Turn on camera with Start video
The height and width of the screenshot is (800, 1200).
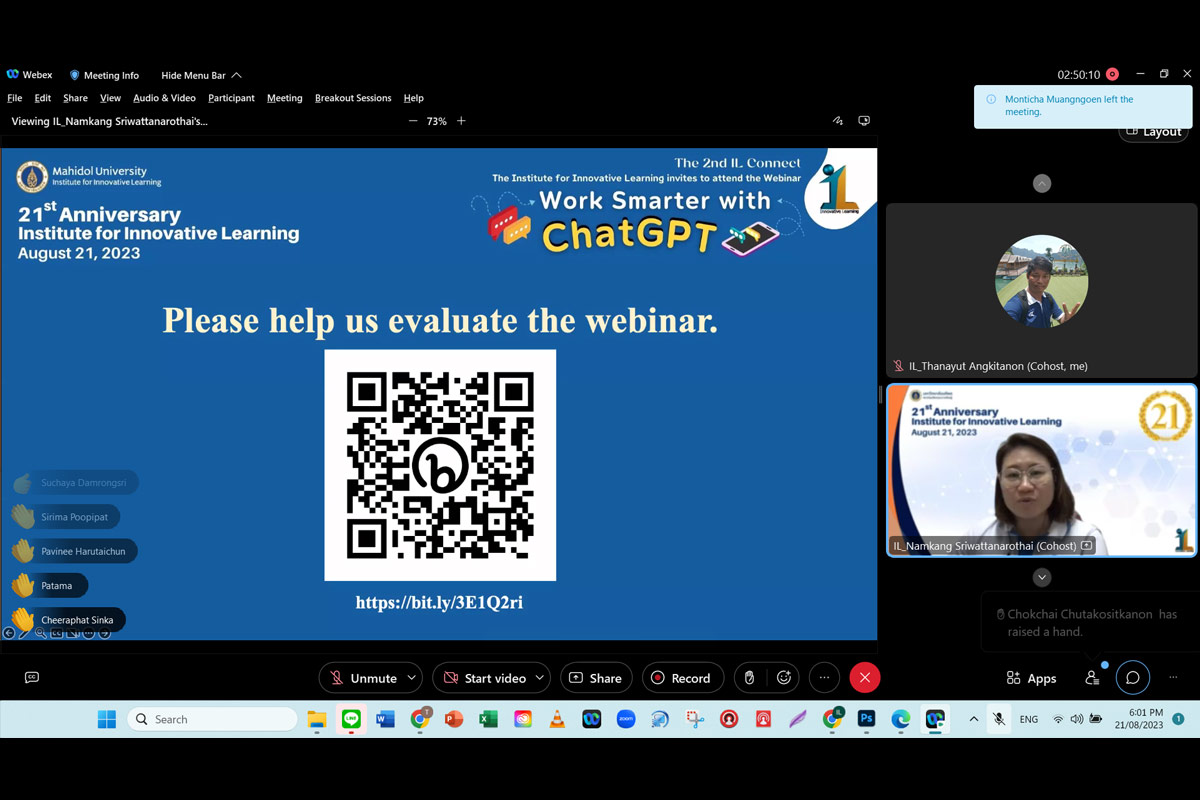[x=484, y=678]
